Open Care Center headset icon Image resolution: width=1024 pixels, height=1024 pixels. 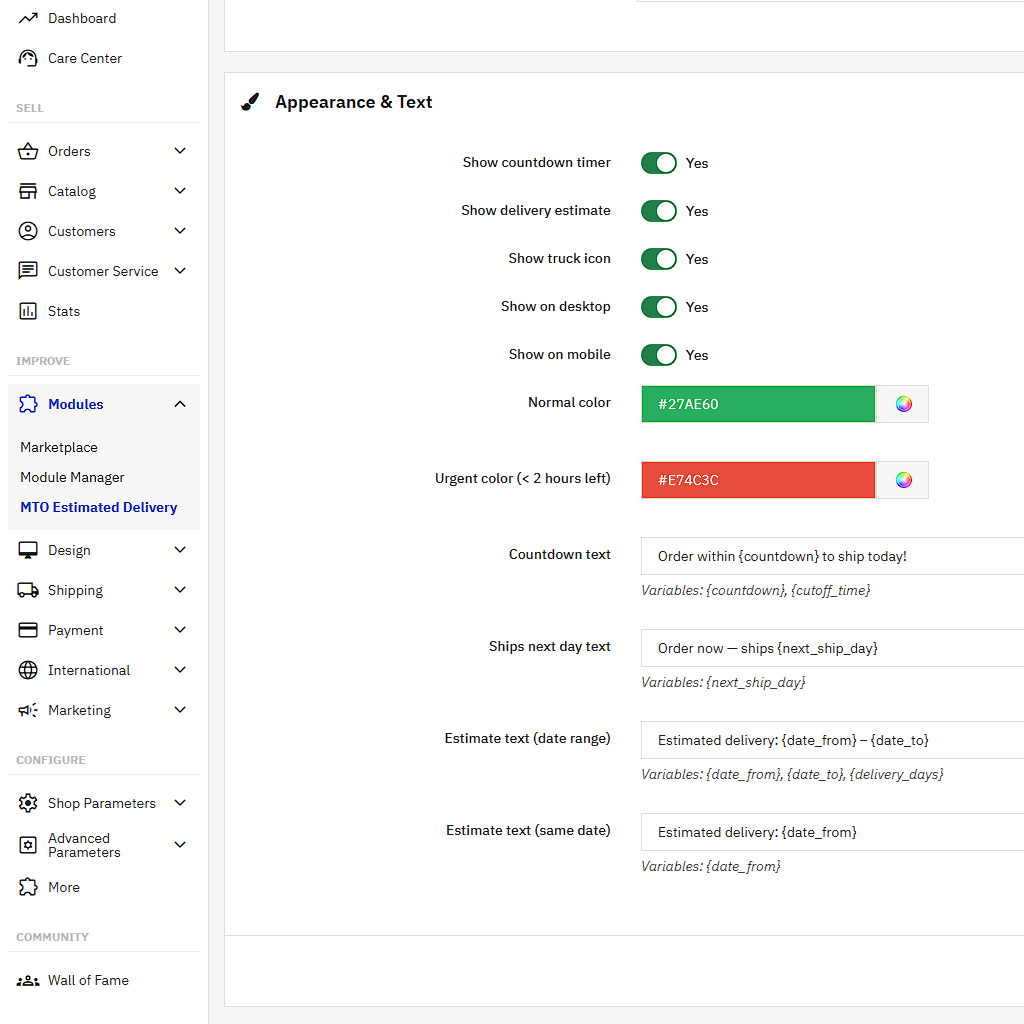coord(28,58)
